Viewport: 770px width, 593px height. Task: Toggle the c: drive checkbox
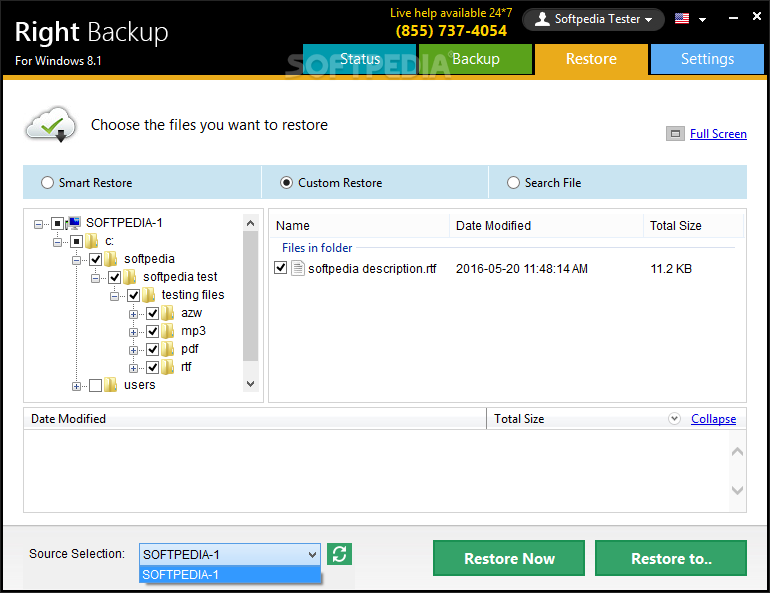[x=76, y=242]
